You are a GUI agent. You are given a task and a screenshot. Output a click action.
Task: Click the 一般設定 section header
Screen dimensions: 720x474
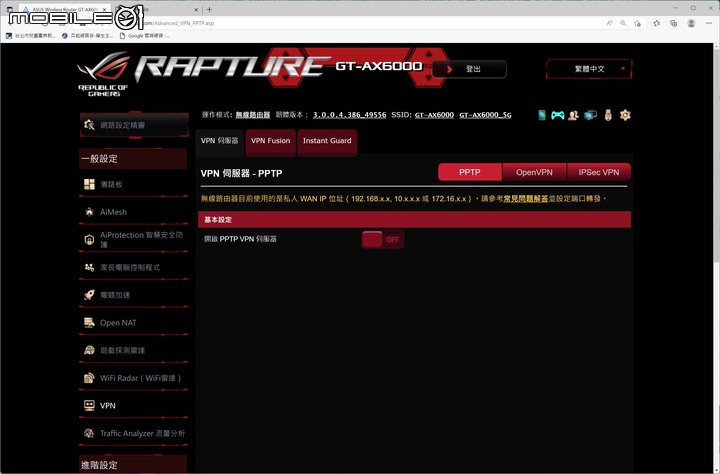tap(133, 159)
